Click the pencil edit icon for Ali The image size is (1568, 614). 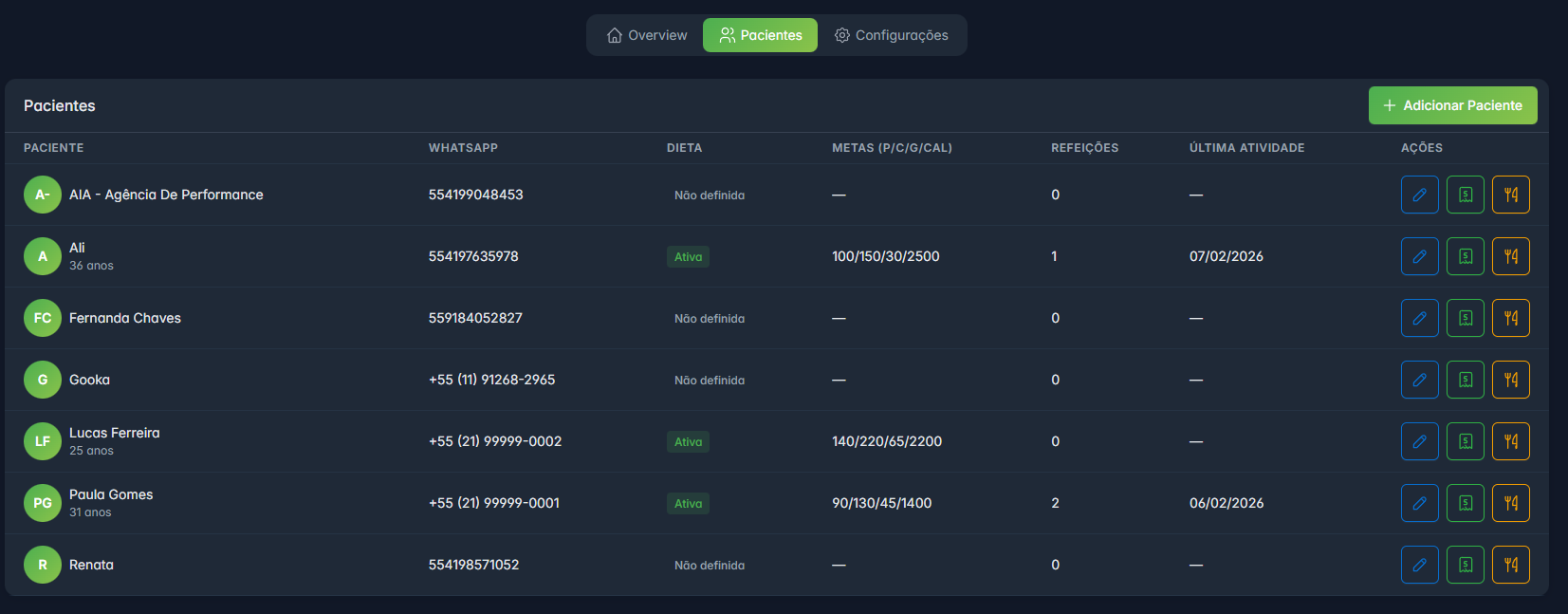pyautogui.click(x=1419, y=256)
